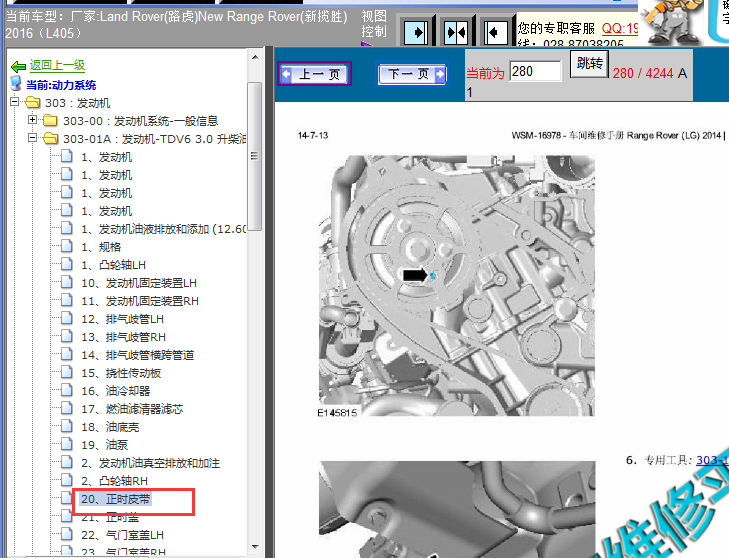
Task: Click document icon beside 19、油泵
Action: pyautogui.click(x=67, y=444)
